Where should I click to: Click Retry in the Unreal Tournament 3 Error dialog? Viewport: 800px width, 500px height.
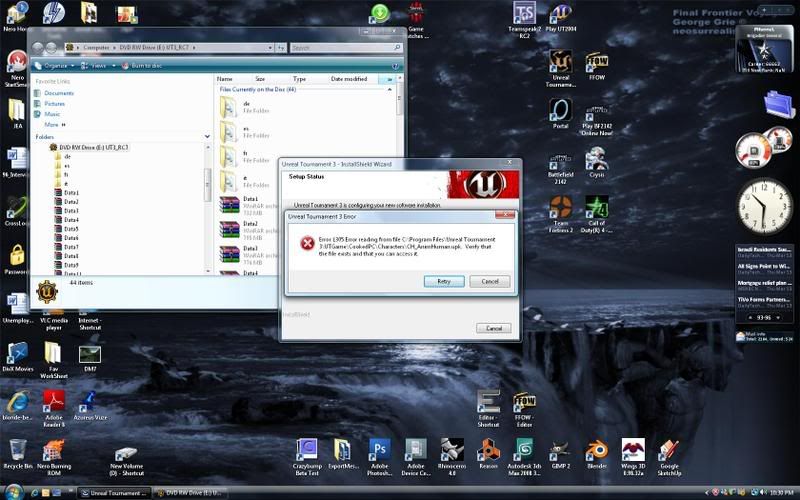pos(444,282)
